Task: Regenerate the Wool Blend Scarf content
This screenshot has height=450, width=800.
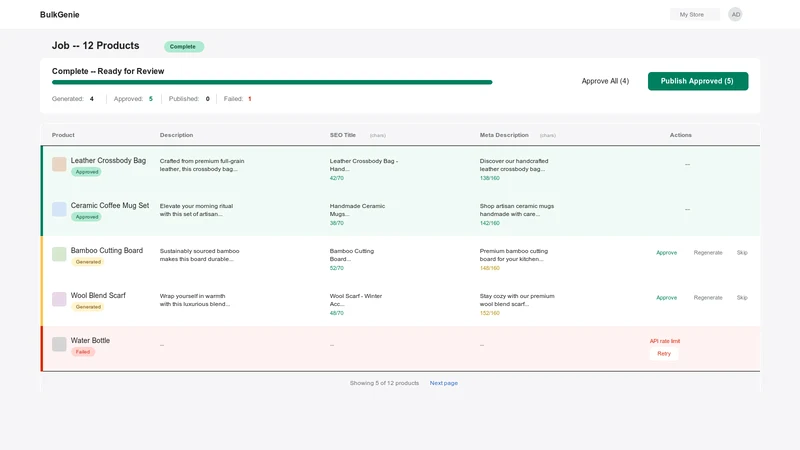Action: [x=708, y=297]
